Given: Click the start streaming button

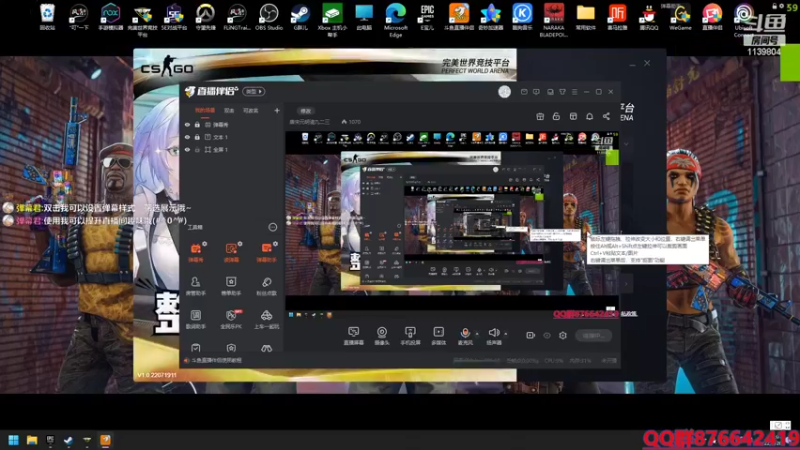Looking at the screenshot, I should coord(594,335).
